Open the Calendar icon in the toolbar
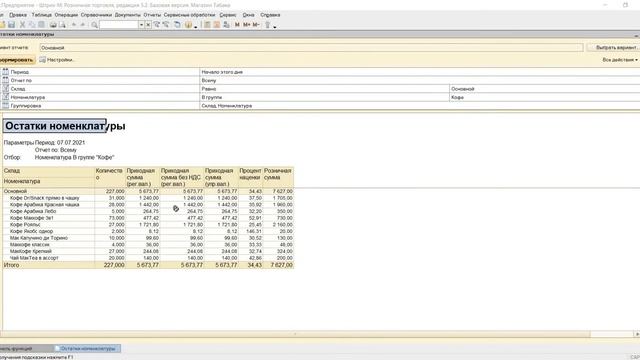This screenshot has height=360, width=640. (217, 25)
